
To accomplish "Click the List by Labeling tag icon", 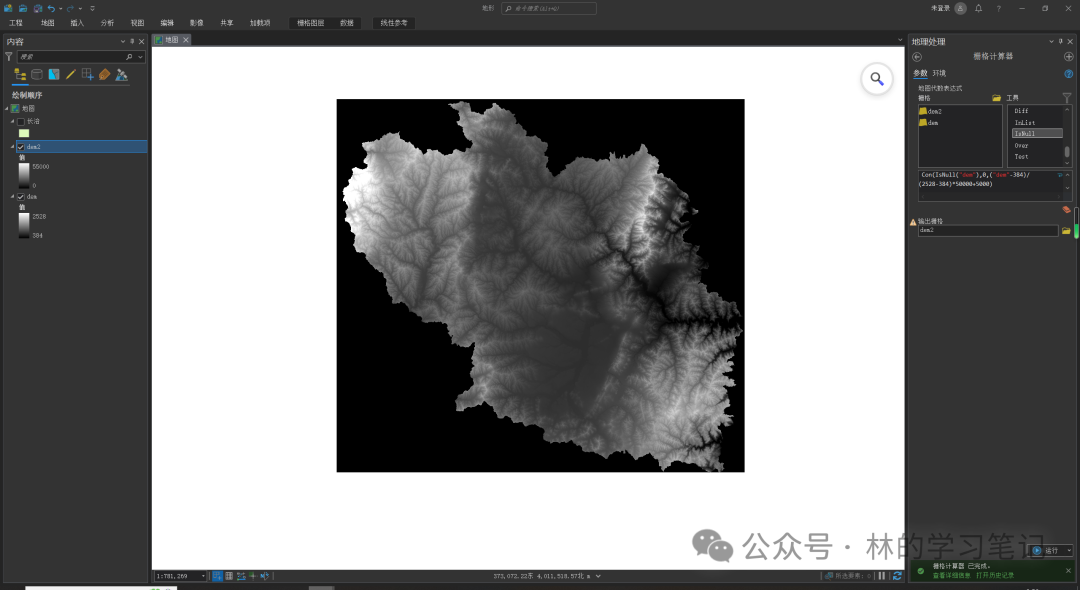I will [104, 74].
